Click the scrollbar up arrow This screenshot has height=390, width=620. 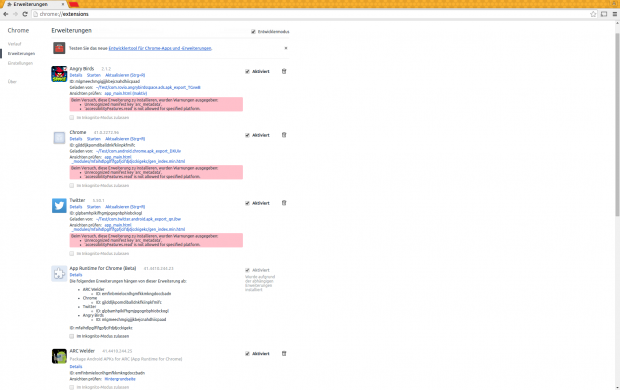click(617, 24)
